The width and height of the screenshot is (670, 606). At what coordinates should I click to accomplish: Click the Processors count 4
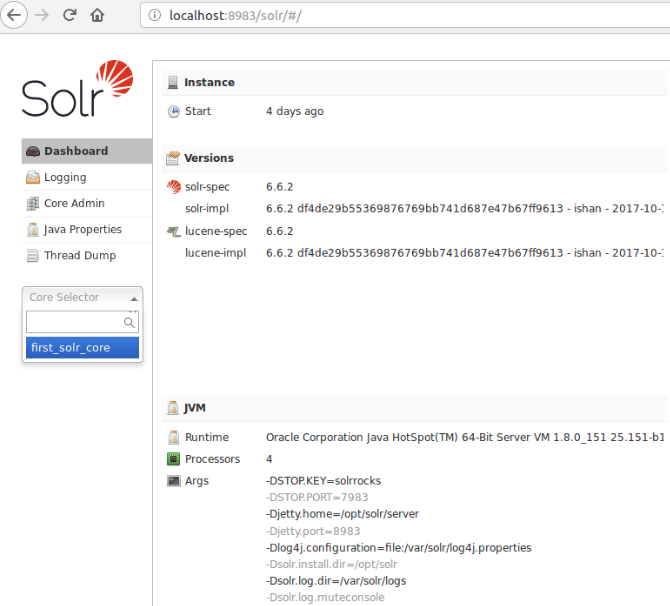point(269,459)
